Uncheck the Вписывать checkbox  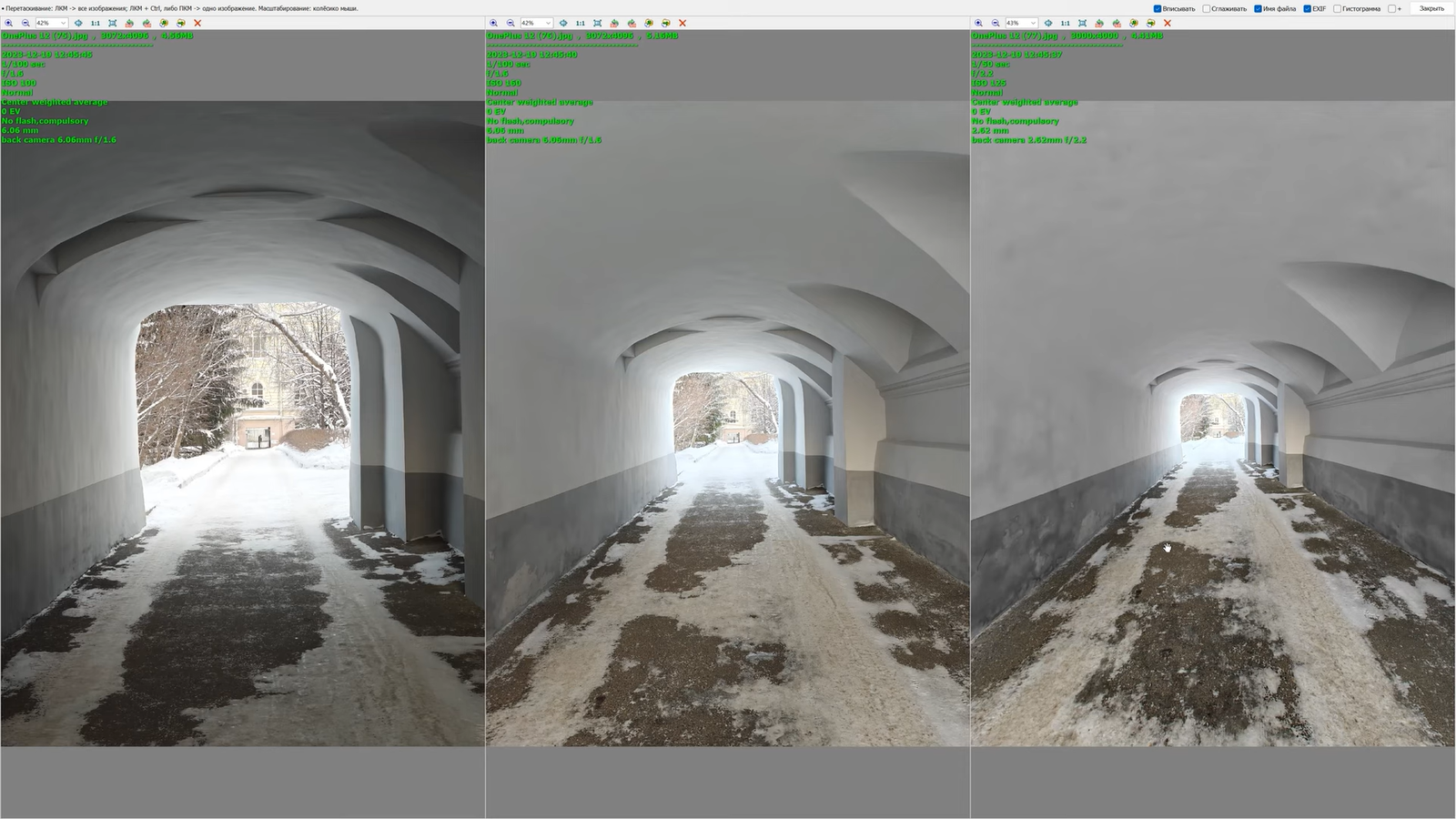coord(1158,9)
